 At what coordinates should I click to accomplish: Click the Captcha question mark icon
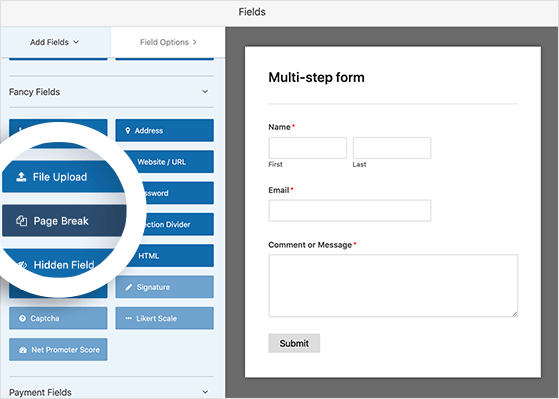[x=22, y=318]
